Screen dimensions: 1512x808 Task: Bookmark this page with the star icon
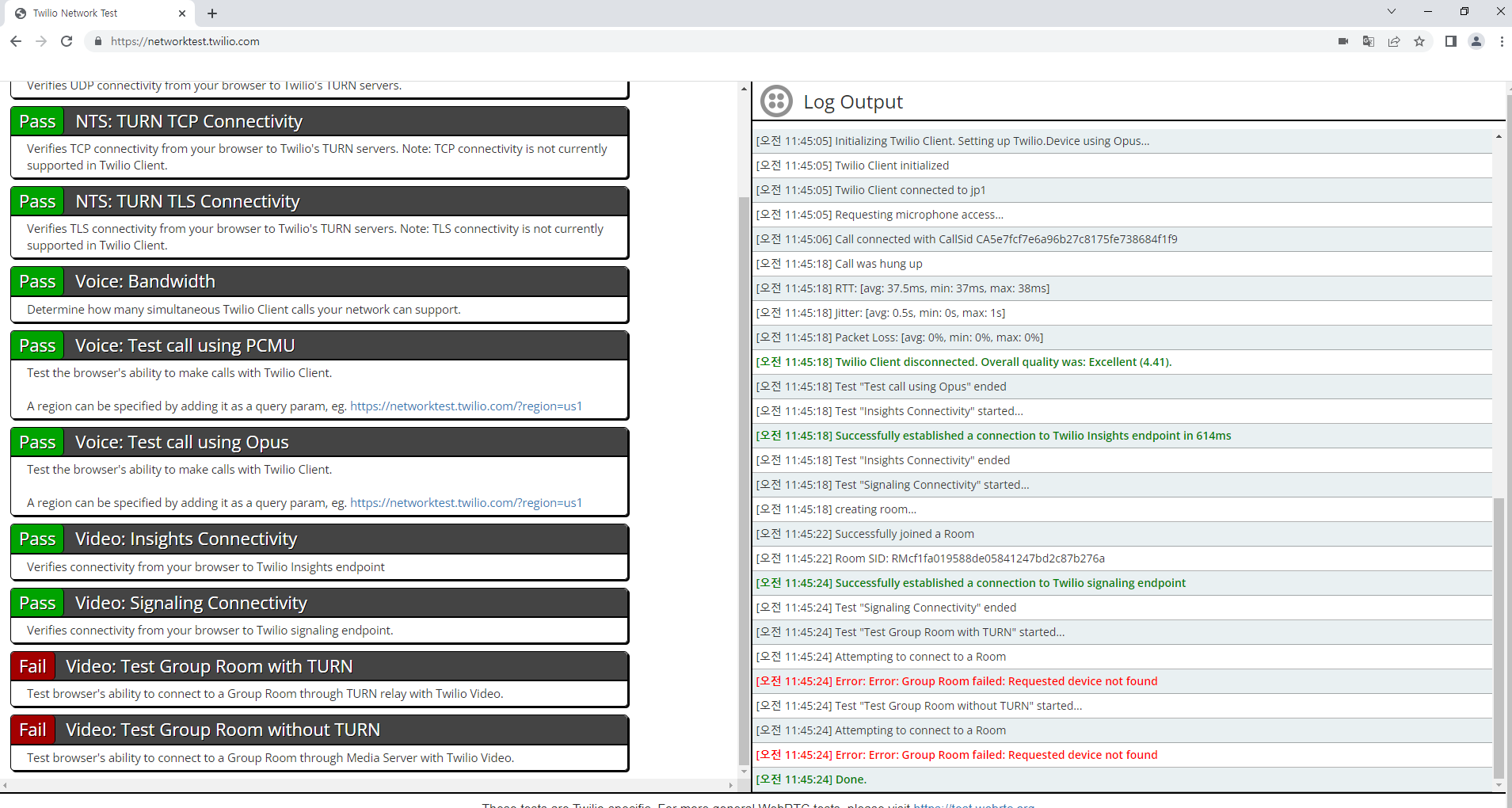pos(1419,41)
